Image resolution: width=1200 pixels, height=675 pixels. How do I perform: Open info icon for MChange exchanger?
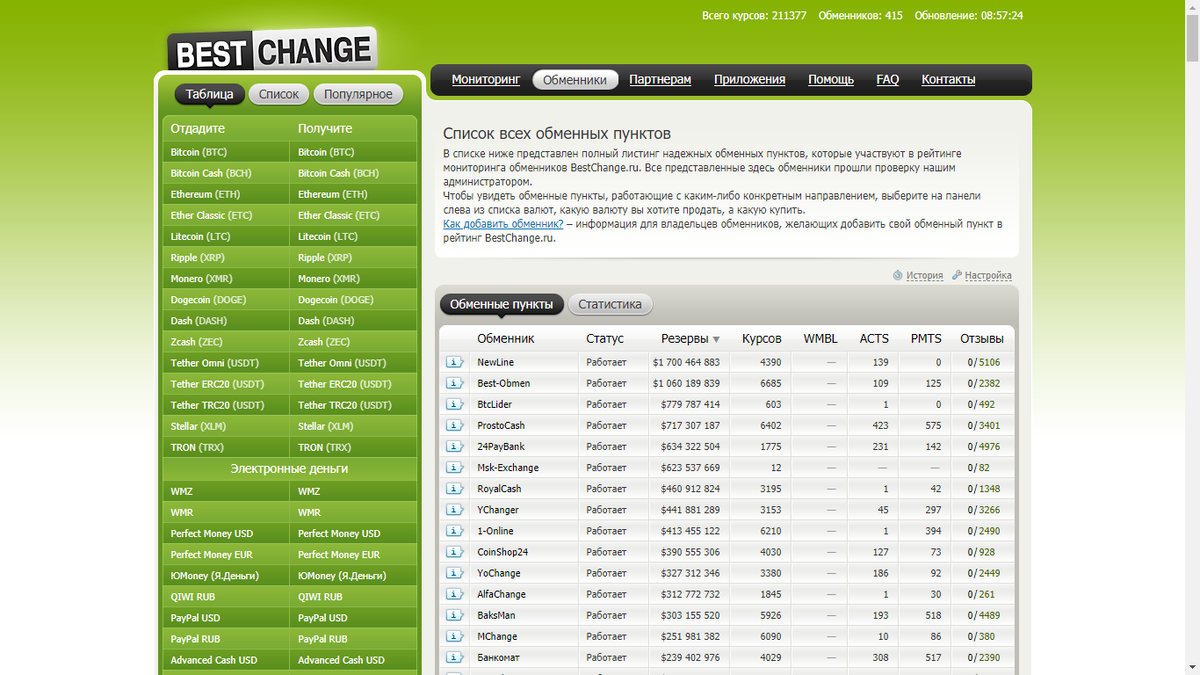(455, 636)
